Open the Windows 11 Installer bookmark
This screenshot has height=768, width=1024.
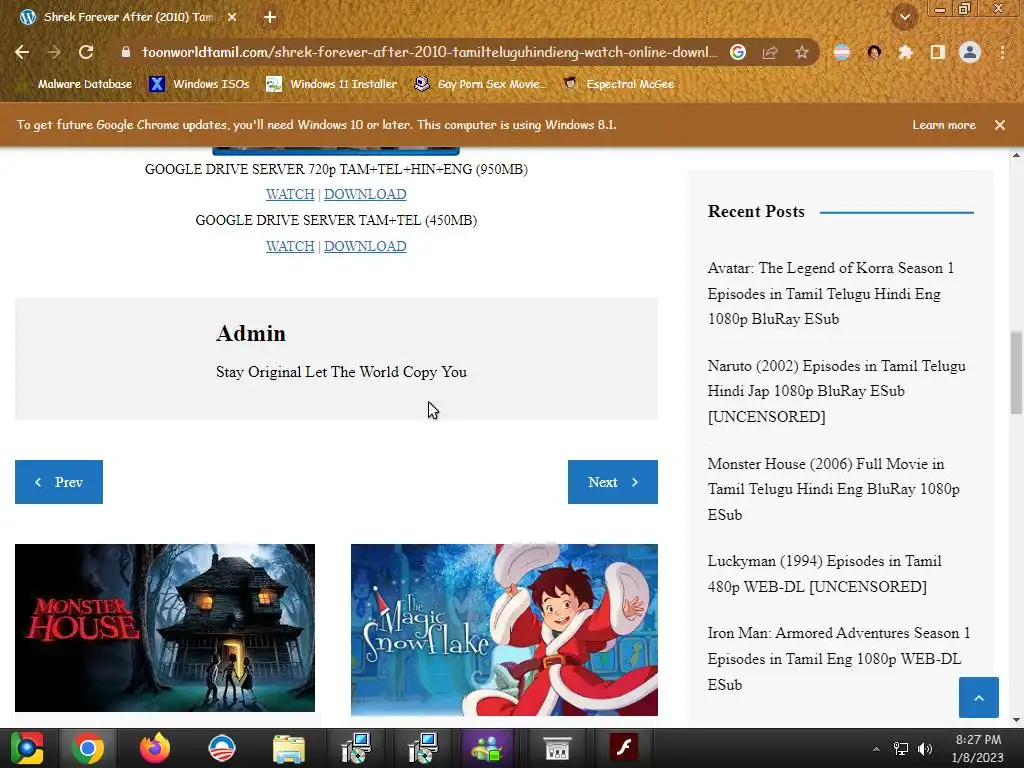(332, 84)
